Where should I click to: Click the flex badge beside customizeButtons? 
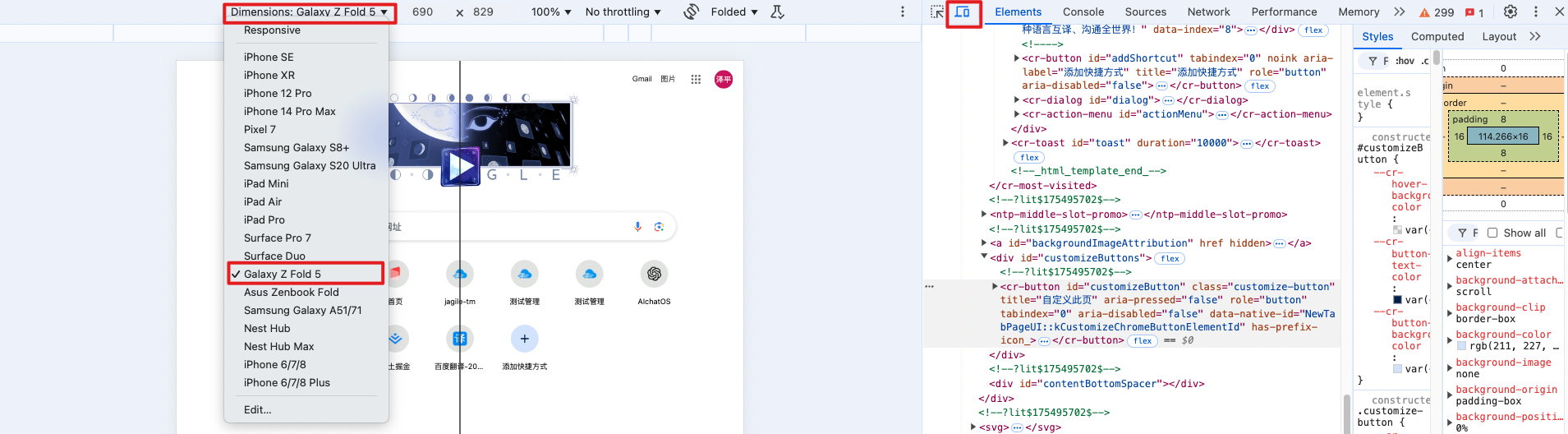(1170, 258)
